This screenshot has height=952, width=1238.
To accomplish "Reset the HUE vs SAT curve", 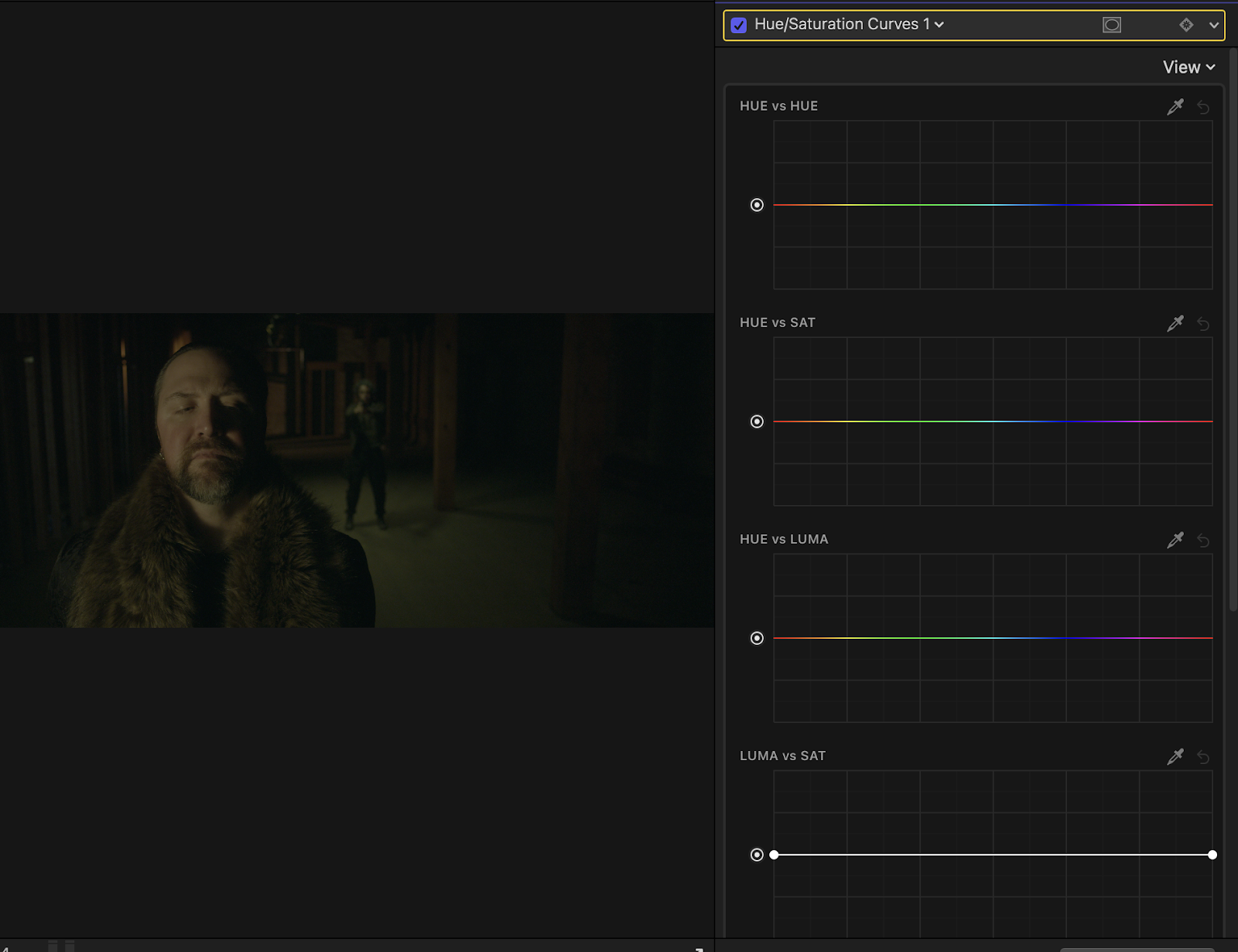I will click(1203, 323).
